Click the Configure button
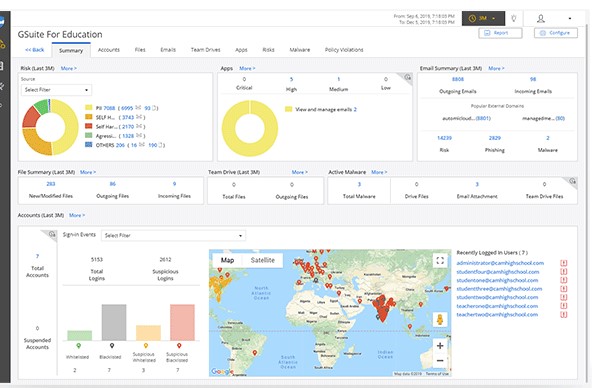The height and width of the screenshot is (388, 592). (x=555, y=33)
